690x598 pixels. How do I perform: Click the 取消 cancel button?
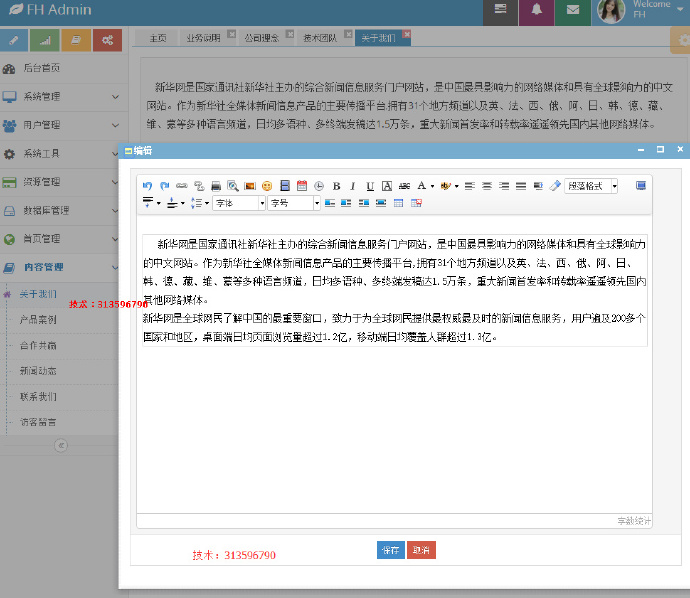coord(421,550)
